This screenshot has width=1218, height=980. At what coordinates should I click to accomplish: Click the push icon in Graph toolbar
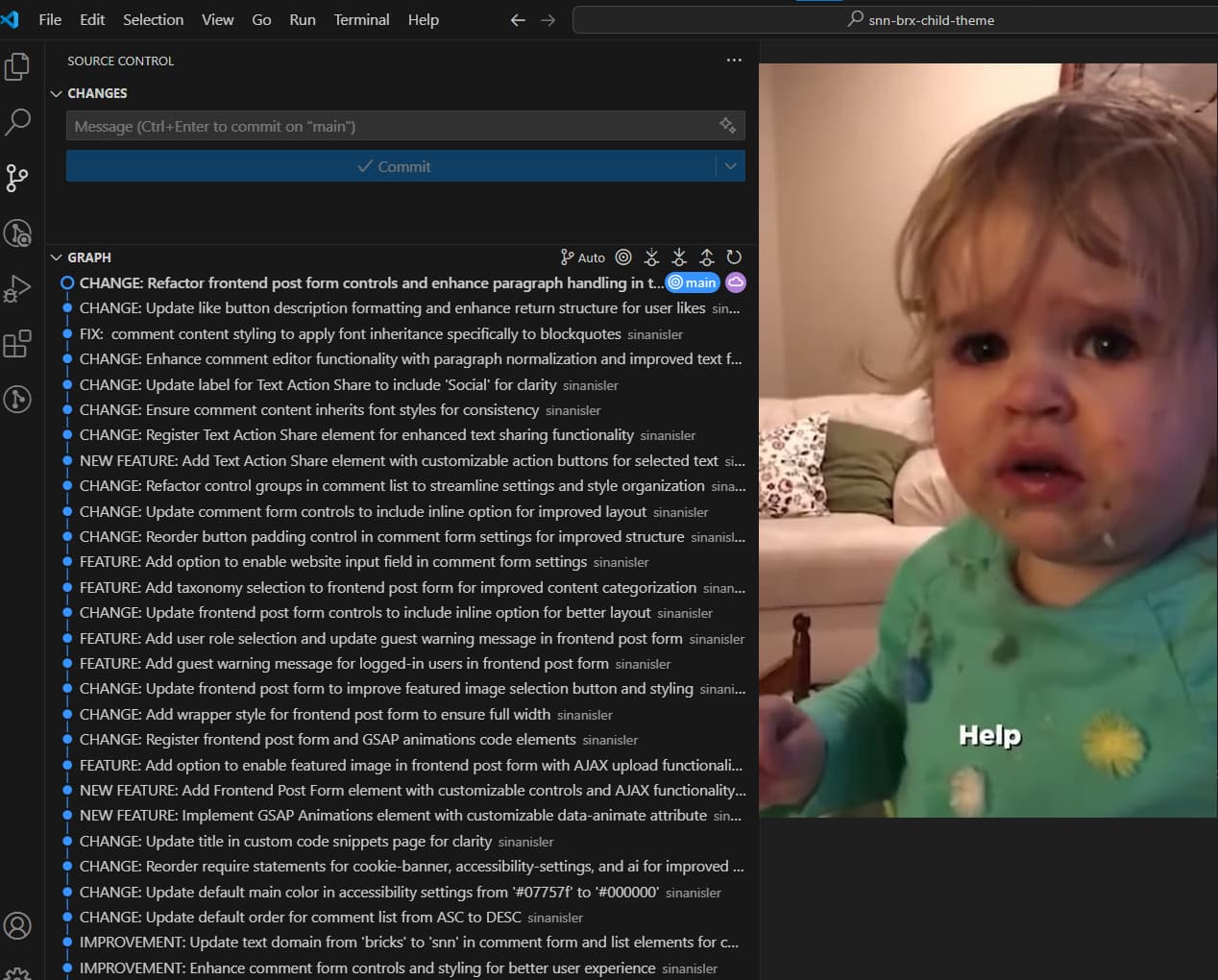click(706, 257)
